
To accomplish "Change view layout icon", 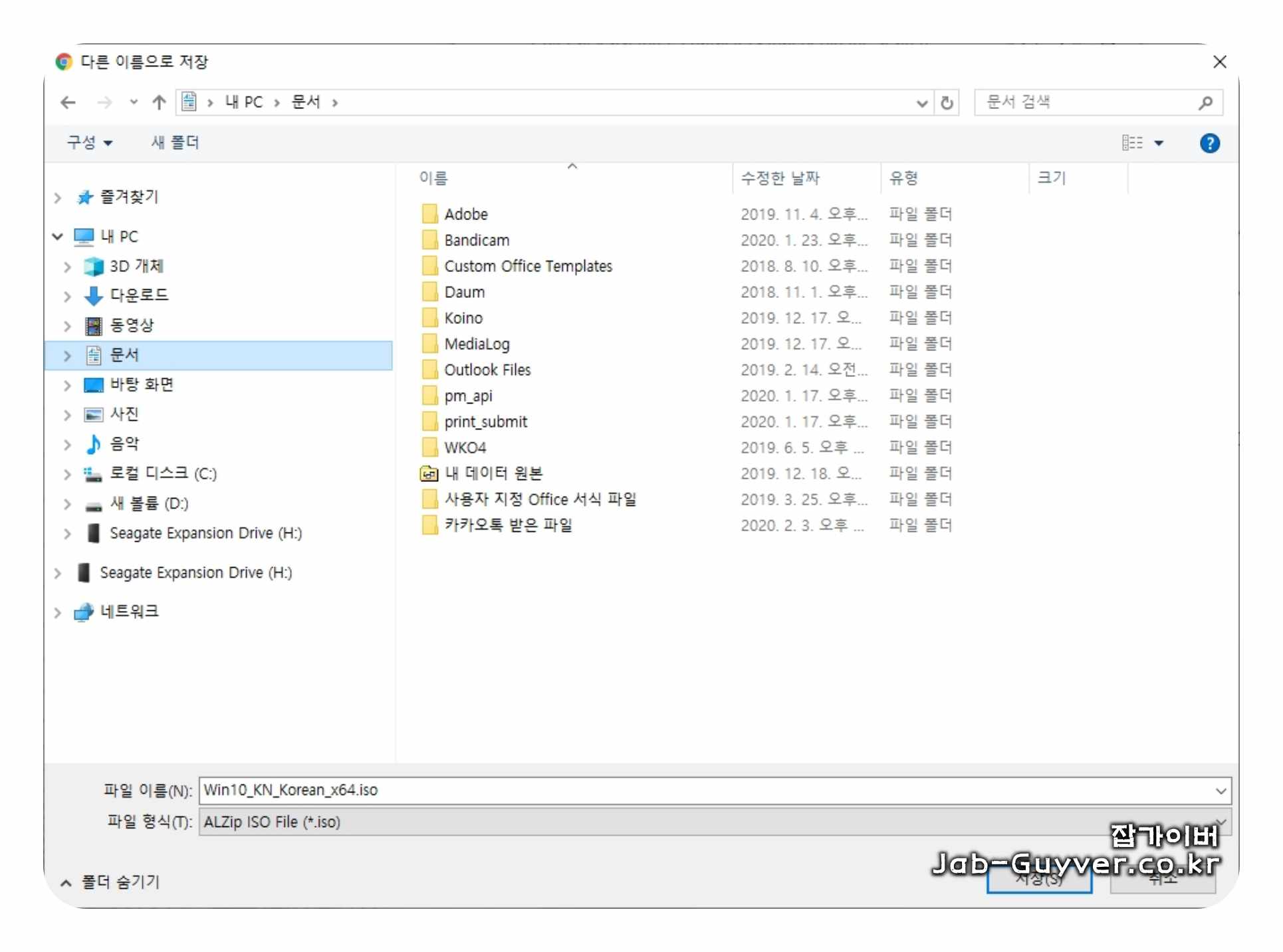I will coord(1132,143).
